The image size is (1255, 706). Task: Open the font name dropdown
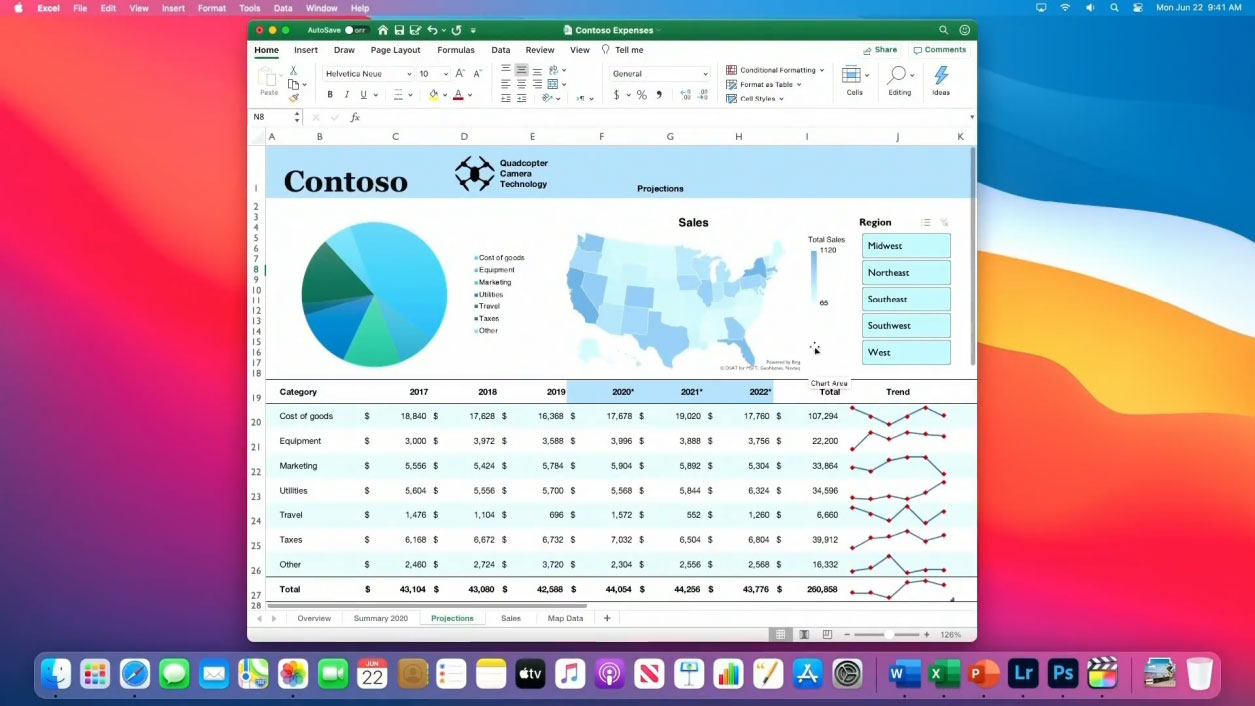click(408, 74)
